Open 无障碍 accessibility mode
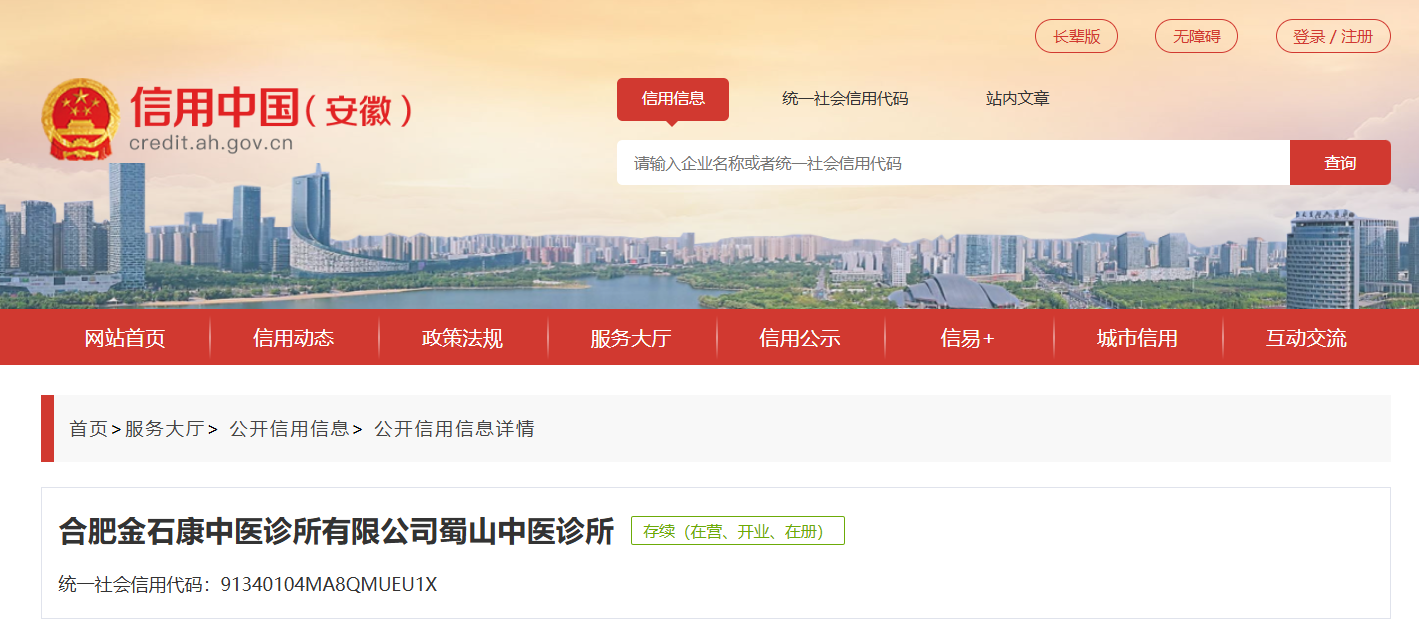This screenshot has height=633, width=1419. click(x=1196, y=37)
